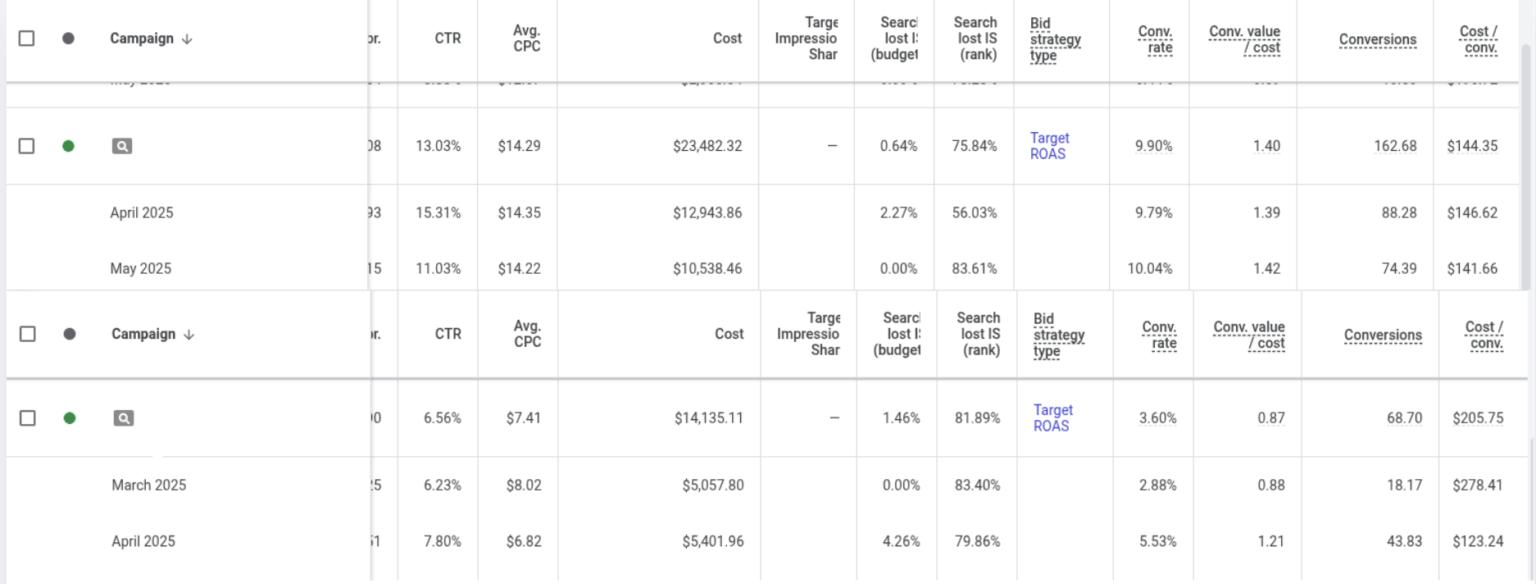
Task: Toggle select-all checkbox in topmost header row
Action: click(x=27, y=39)
